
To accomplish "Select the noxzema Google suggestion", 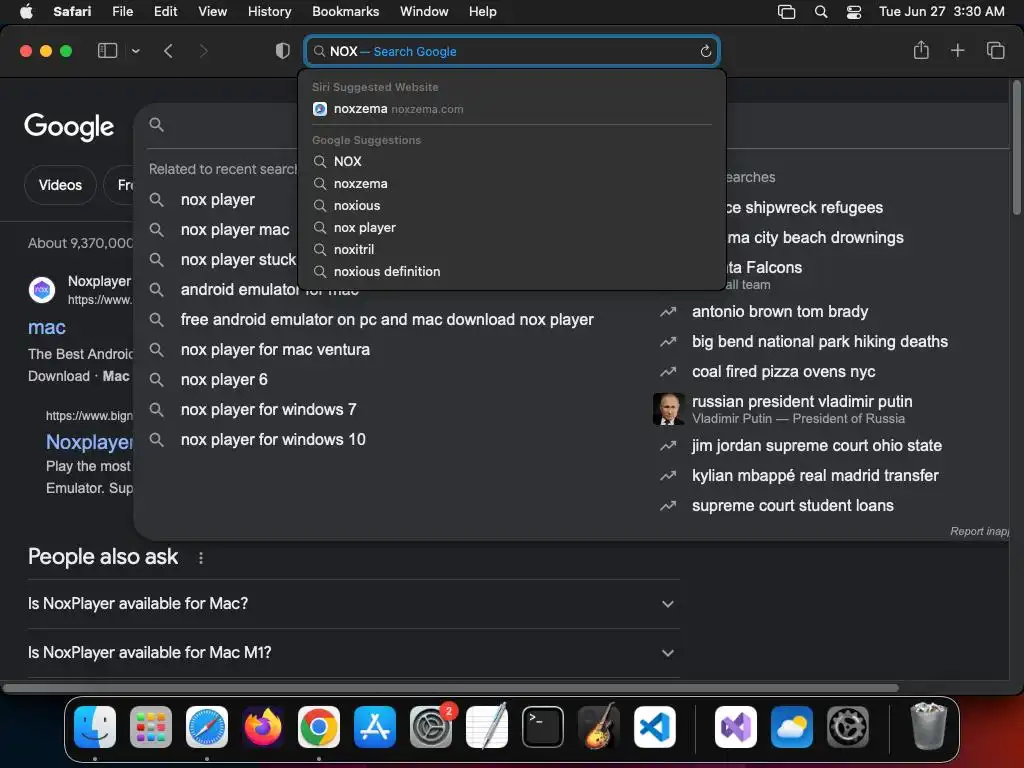I will [512, 184].
